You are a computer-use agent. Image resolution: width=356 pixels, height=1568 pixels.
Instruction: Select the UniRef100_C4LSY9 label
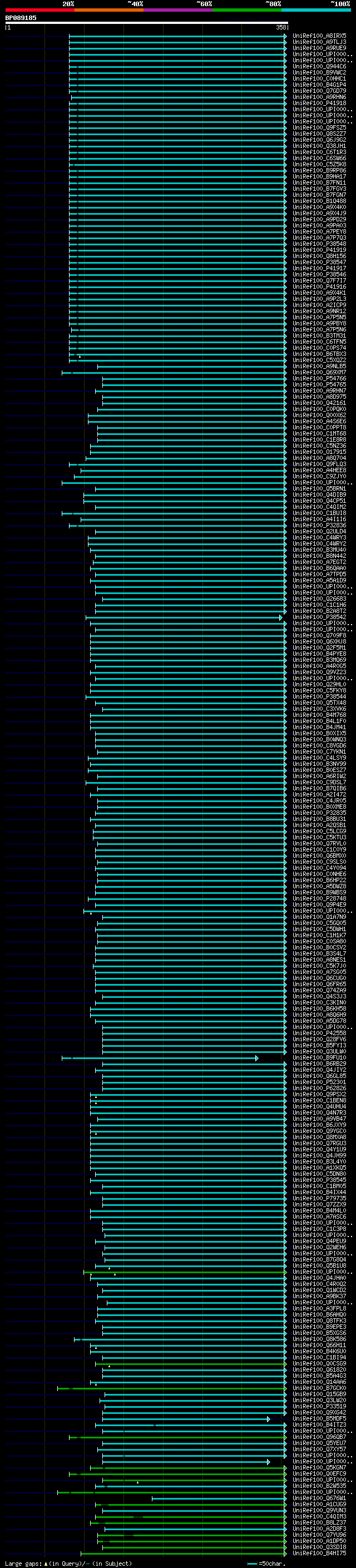tap(319, 758)
